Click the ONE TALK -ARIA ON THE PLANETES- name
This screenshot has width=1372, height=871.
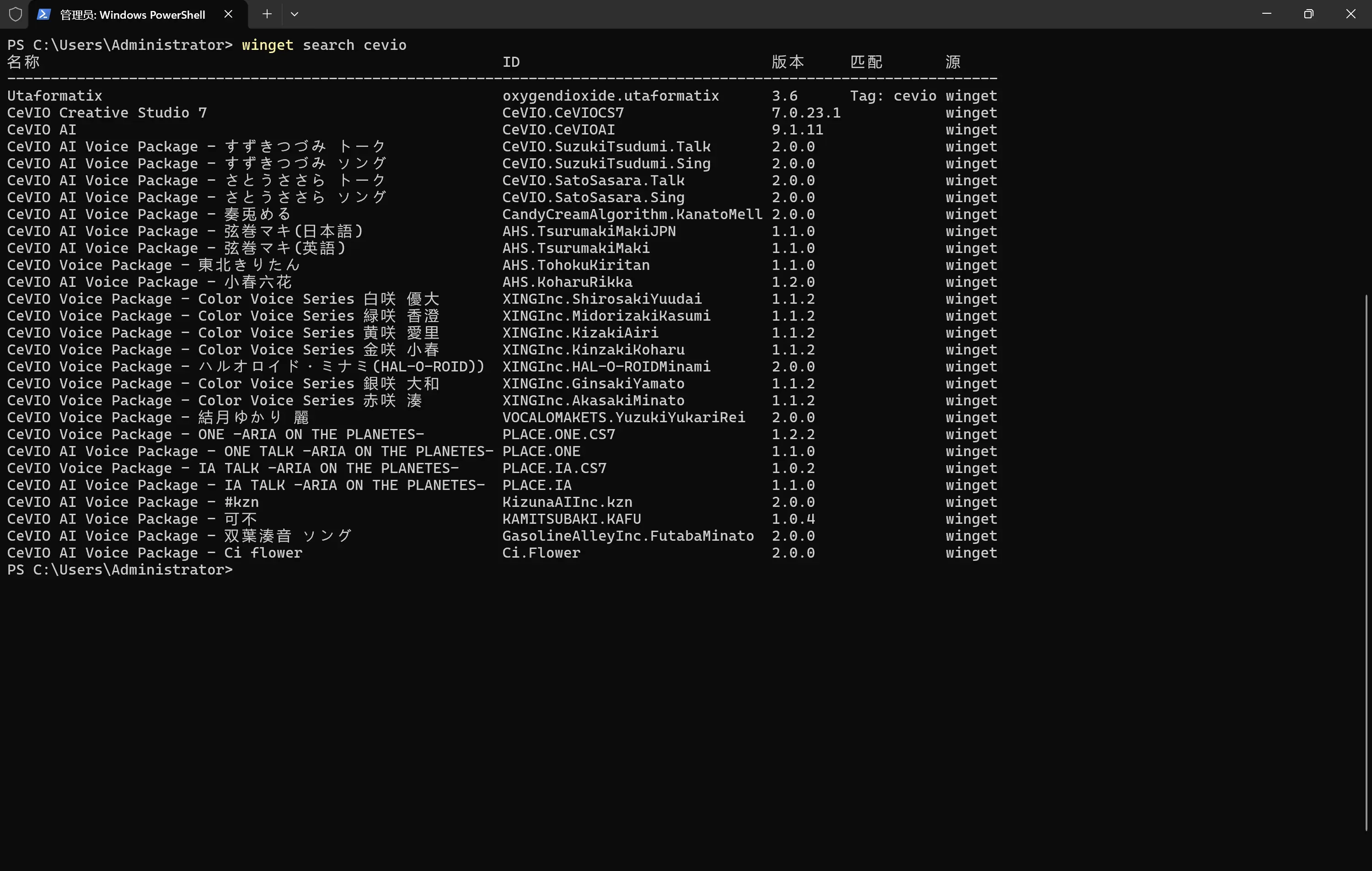[359, 452]
